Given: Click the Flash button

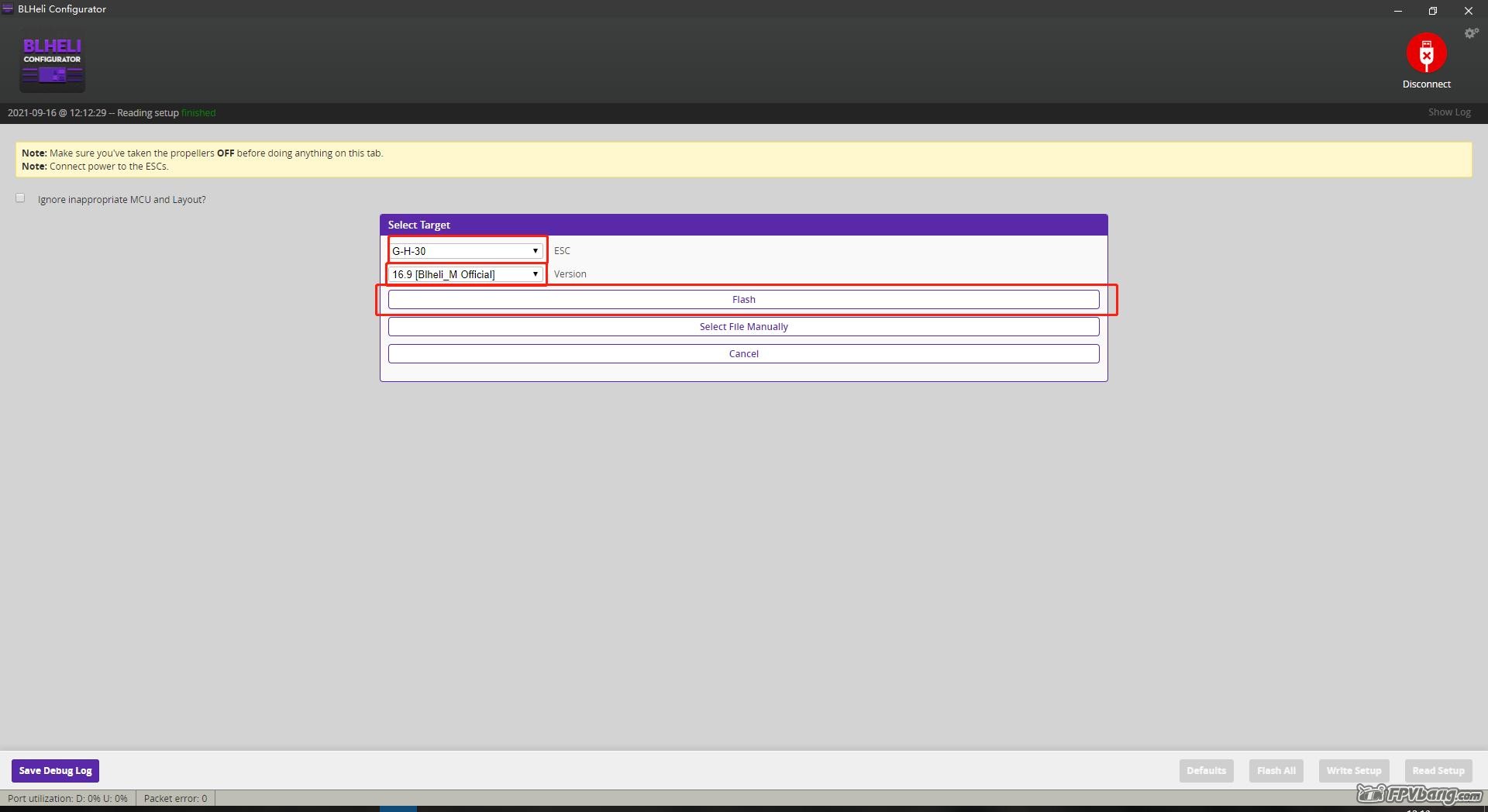Looking at the screenshot, I should click(x=744, y=299).
